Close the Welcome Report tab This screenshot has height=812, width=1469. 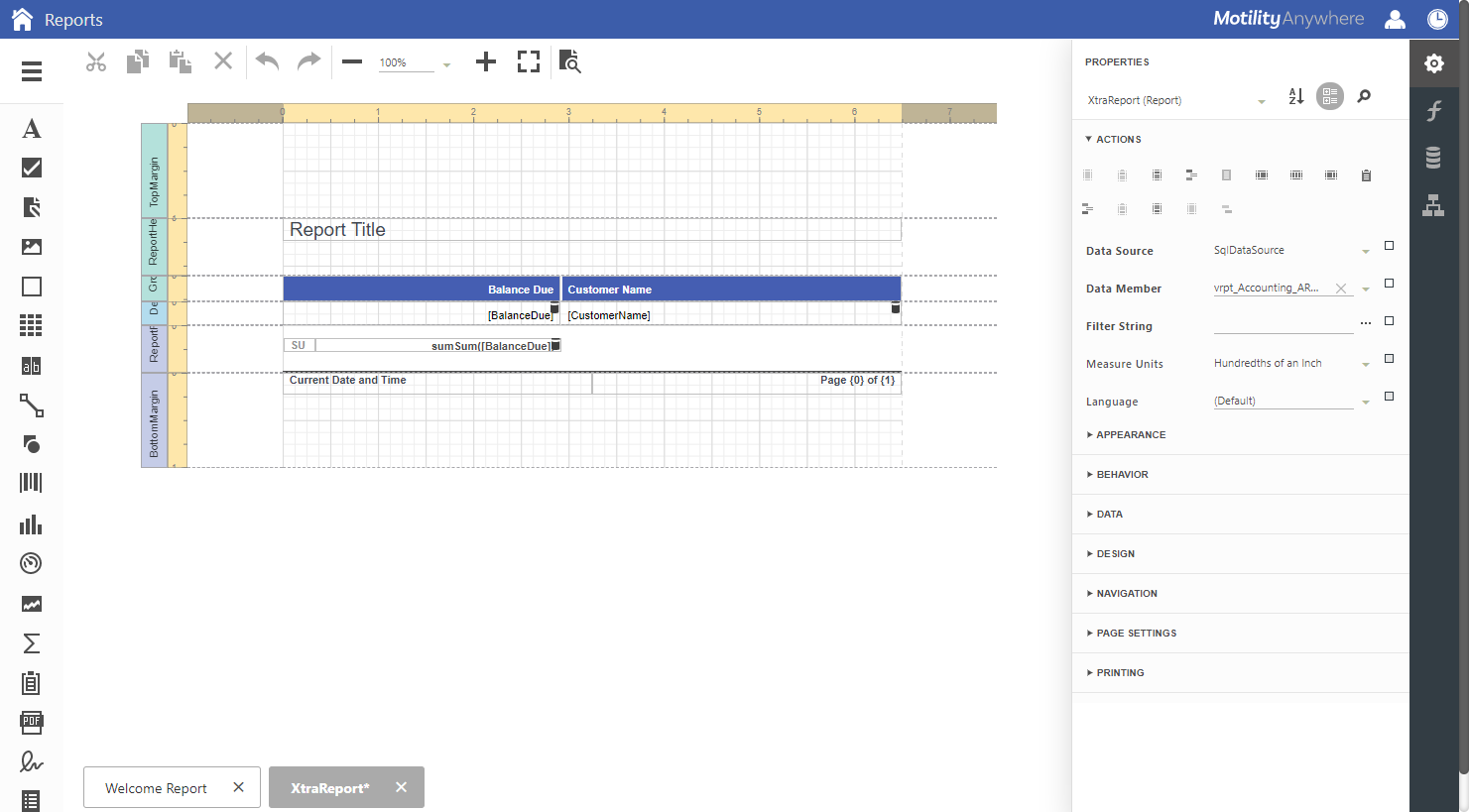tap(238, 787)
